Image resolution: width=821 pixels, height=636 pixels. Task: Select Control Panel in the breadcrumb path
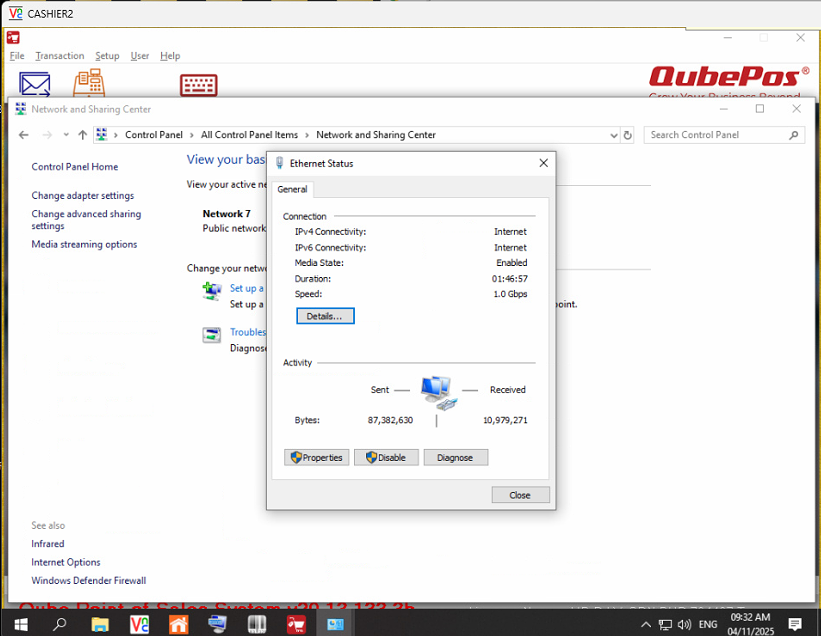[154, 135]
